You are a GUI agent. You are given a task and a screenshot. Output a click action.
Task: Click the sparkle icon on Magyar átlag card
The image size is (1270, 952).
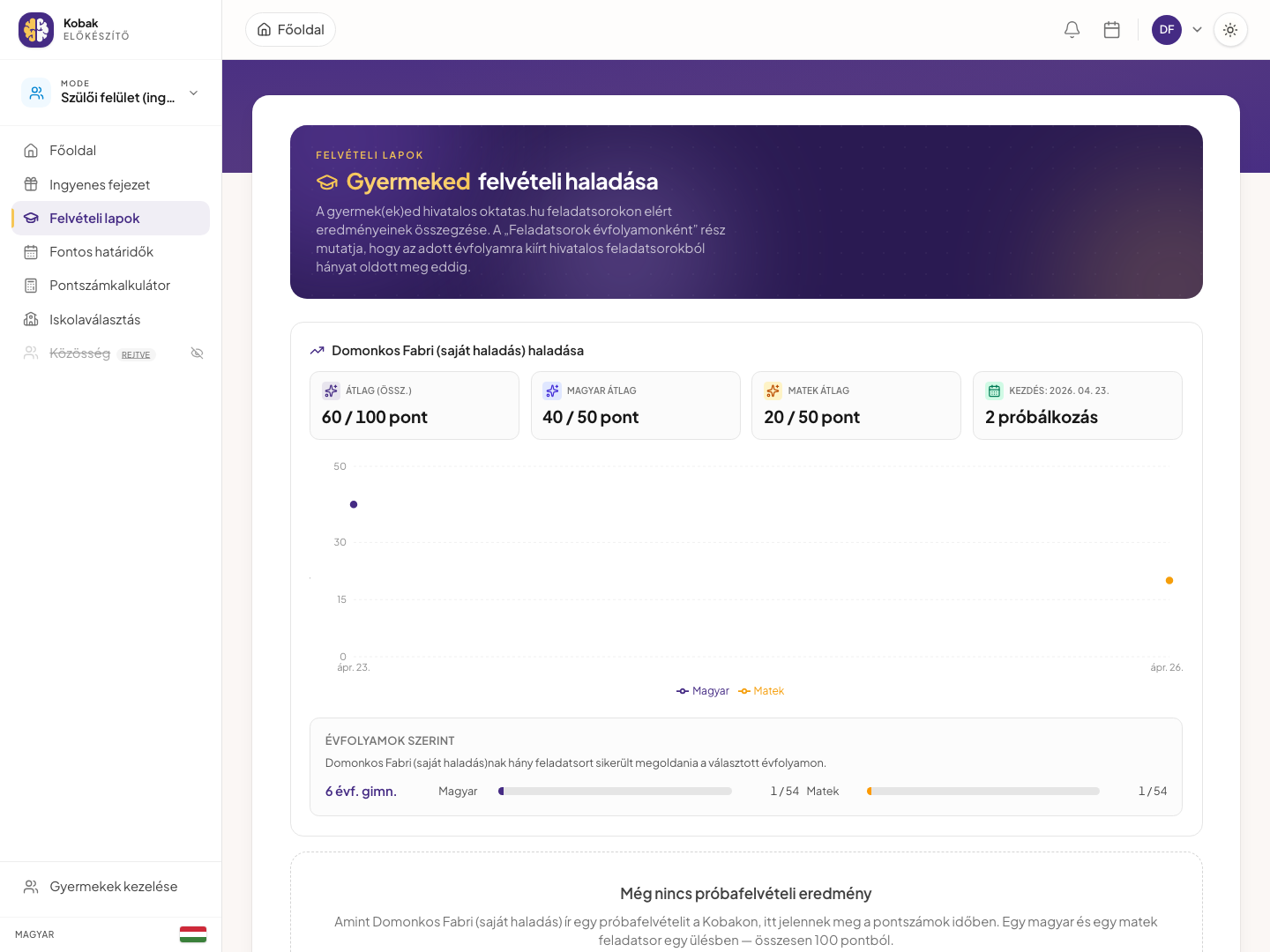552,390
